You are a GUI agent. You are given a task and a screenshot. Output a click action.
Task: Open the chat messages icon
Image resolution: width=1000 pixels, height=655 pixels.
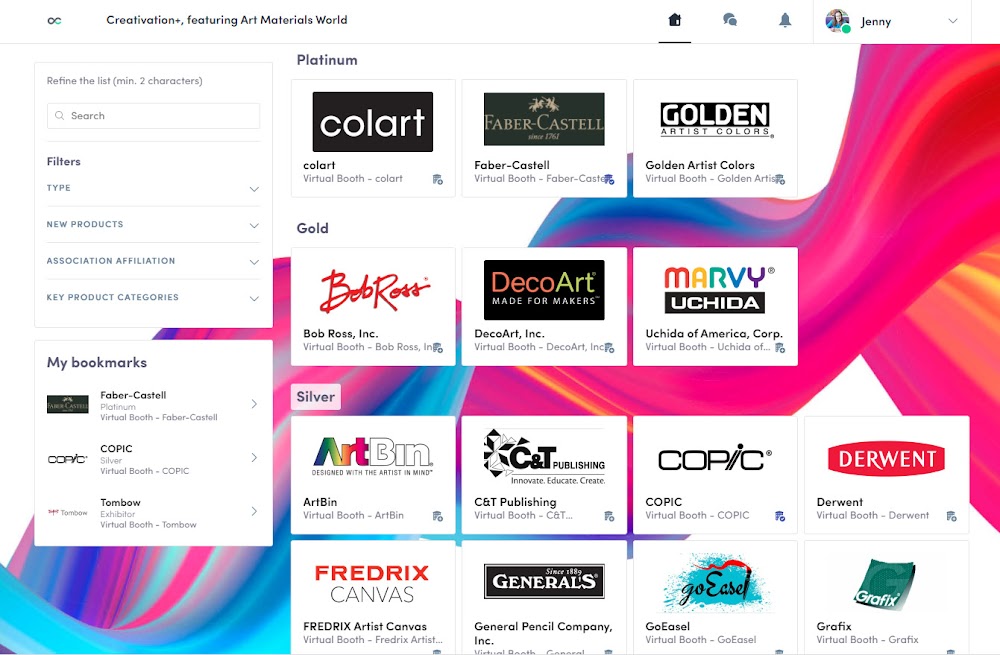click(x=730, y=20)
